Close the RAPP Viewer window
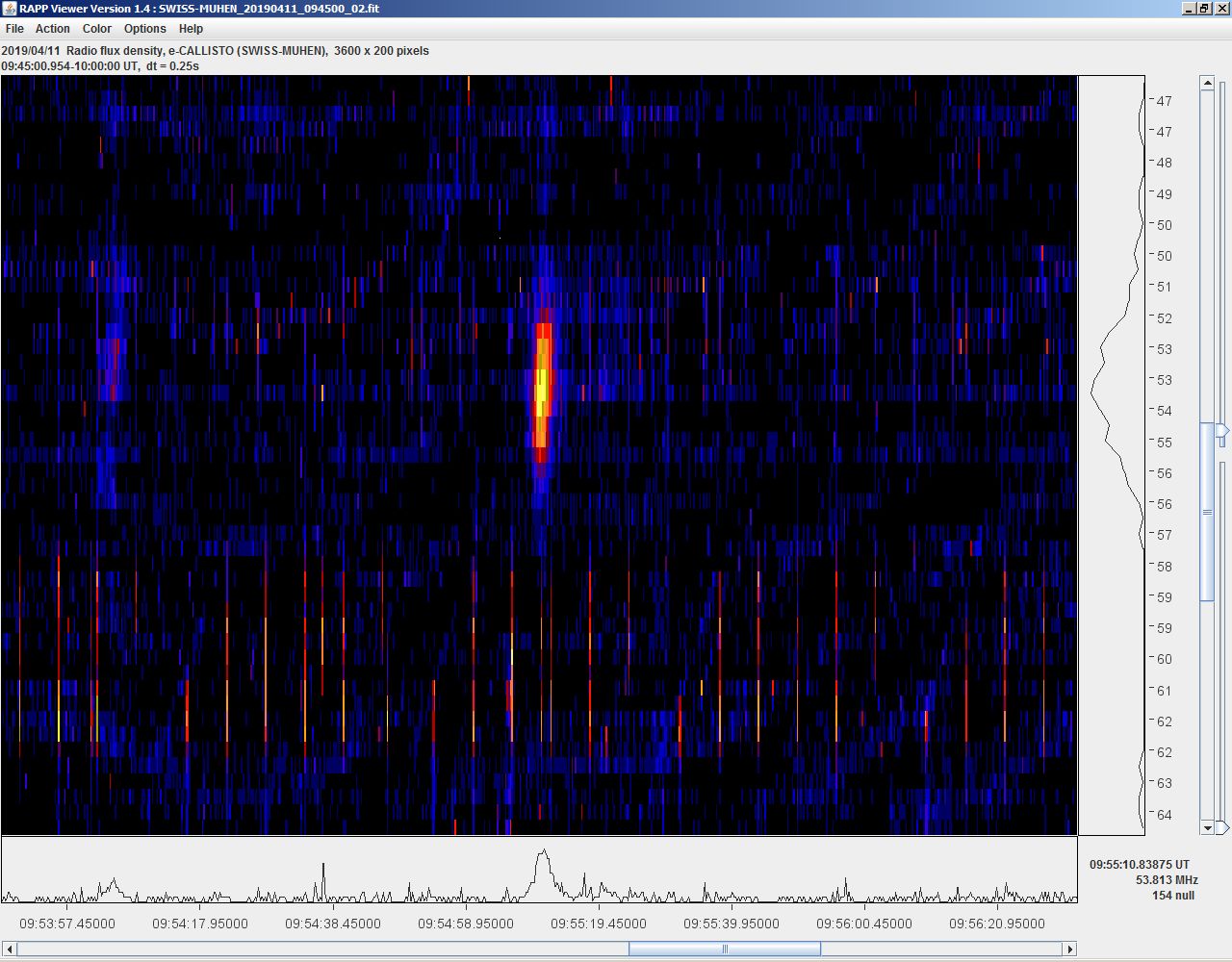Image resolution: width=1232 pixels, height=962 pixels. point(1220,9)
